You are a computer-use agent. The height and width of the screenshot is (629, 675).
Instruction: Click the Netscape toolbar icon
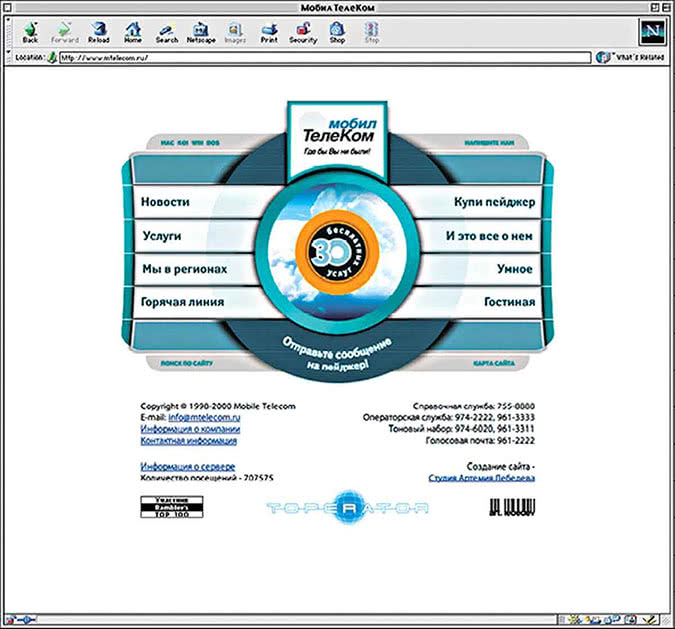tap(201, 33)
